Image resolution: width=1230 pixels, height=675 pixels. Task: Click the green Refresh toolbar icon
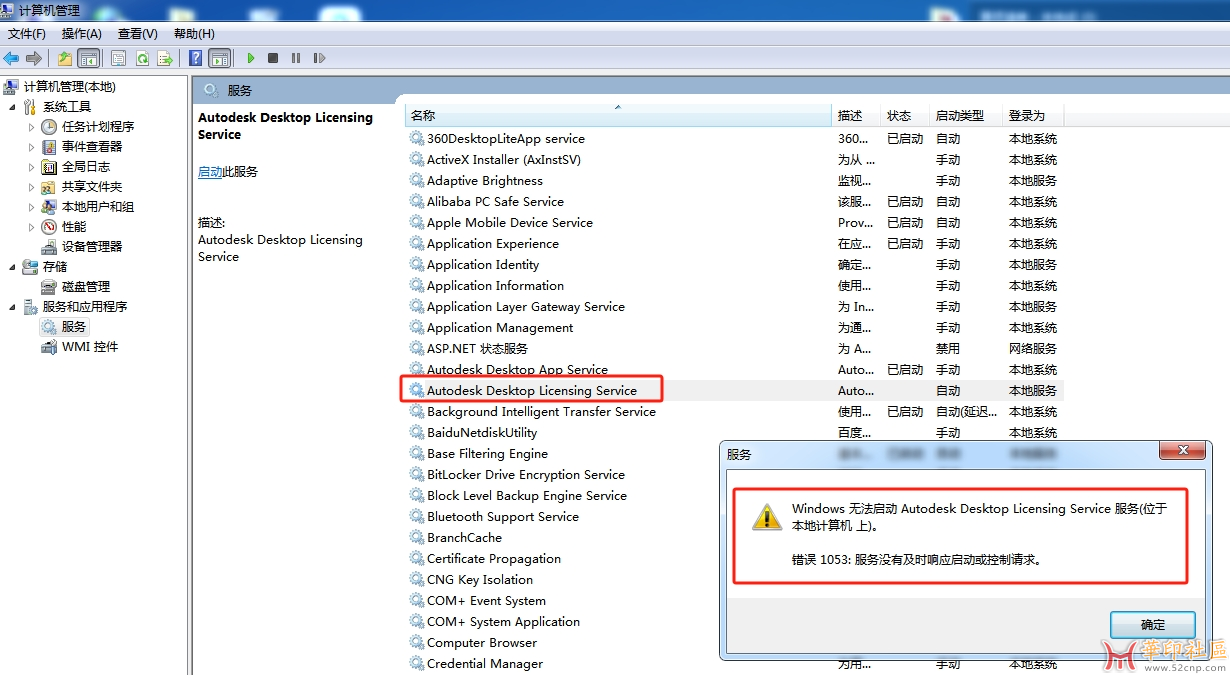142,59
